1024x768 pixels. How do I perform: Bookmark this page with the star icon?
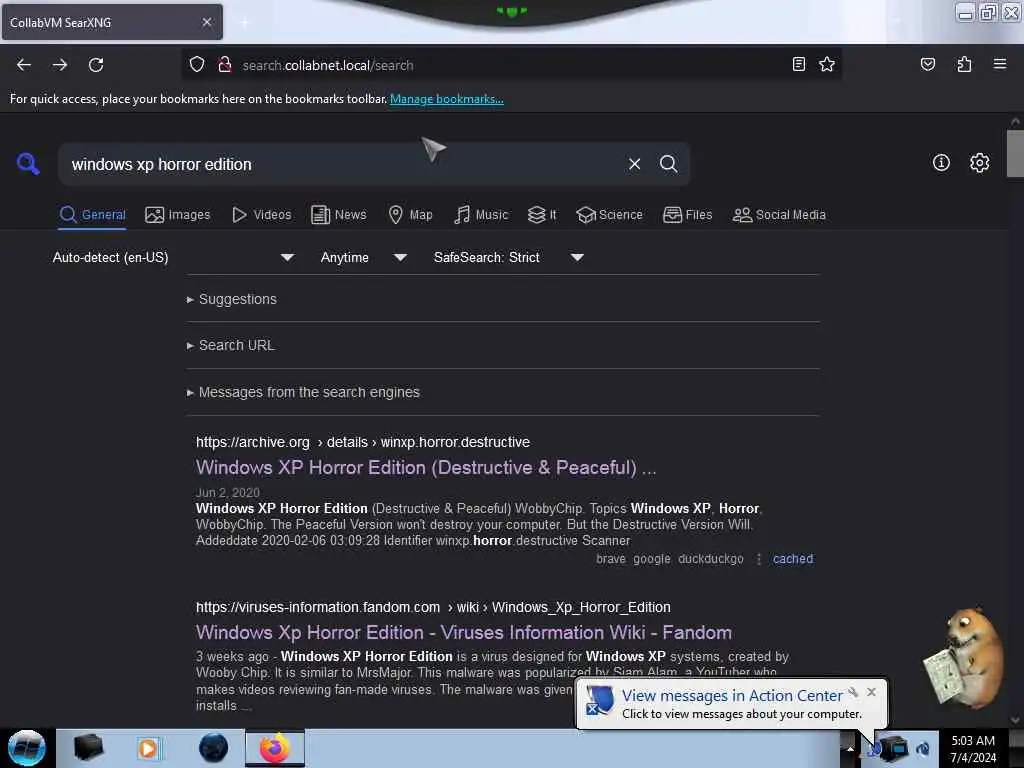[x=827, y=64]
